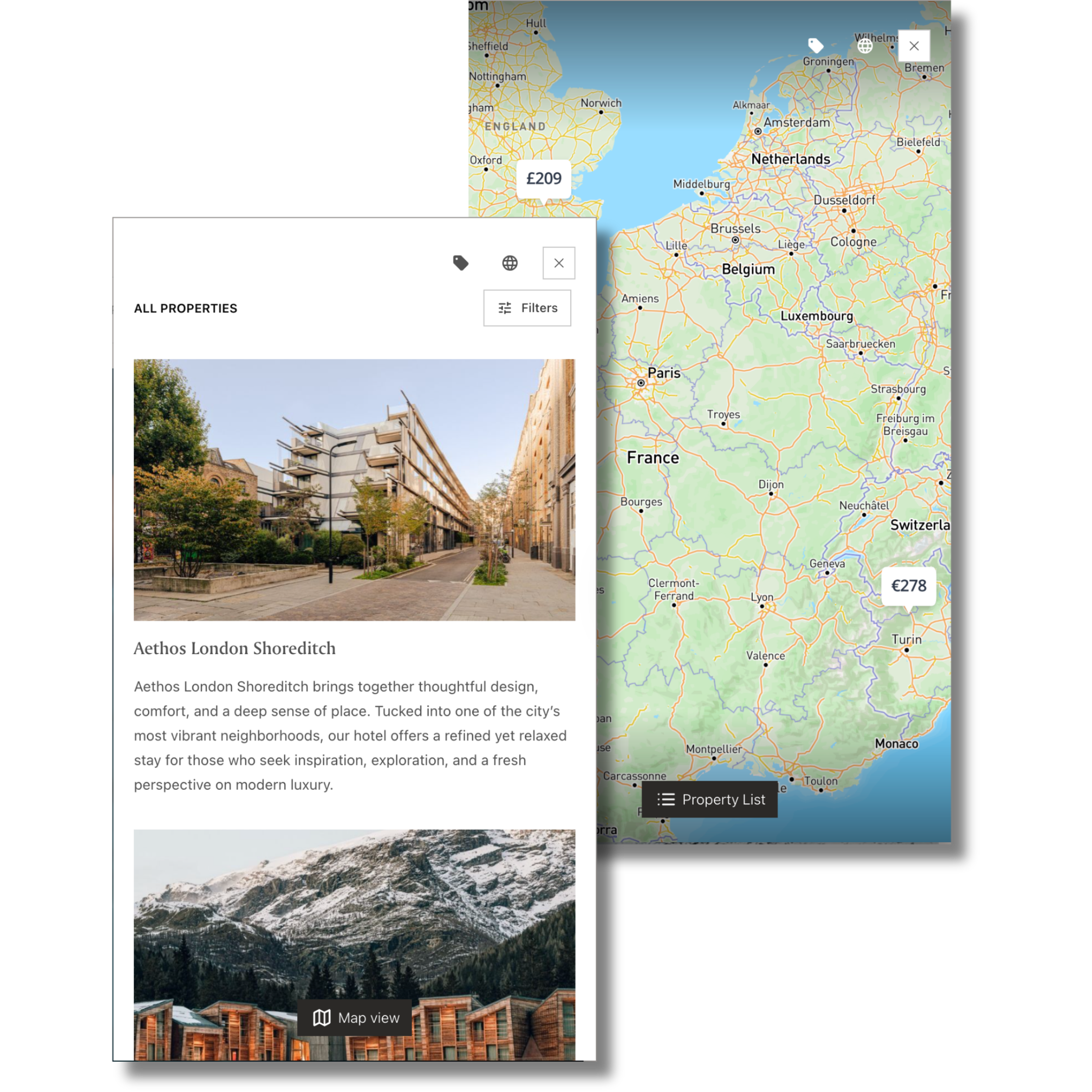Click the globe language icon in property panel
The width and height of the screenshot is (1092, 1092).
tap(510, 263)
